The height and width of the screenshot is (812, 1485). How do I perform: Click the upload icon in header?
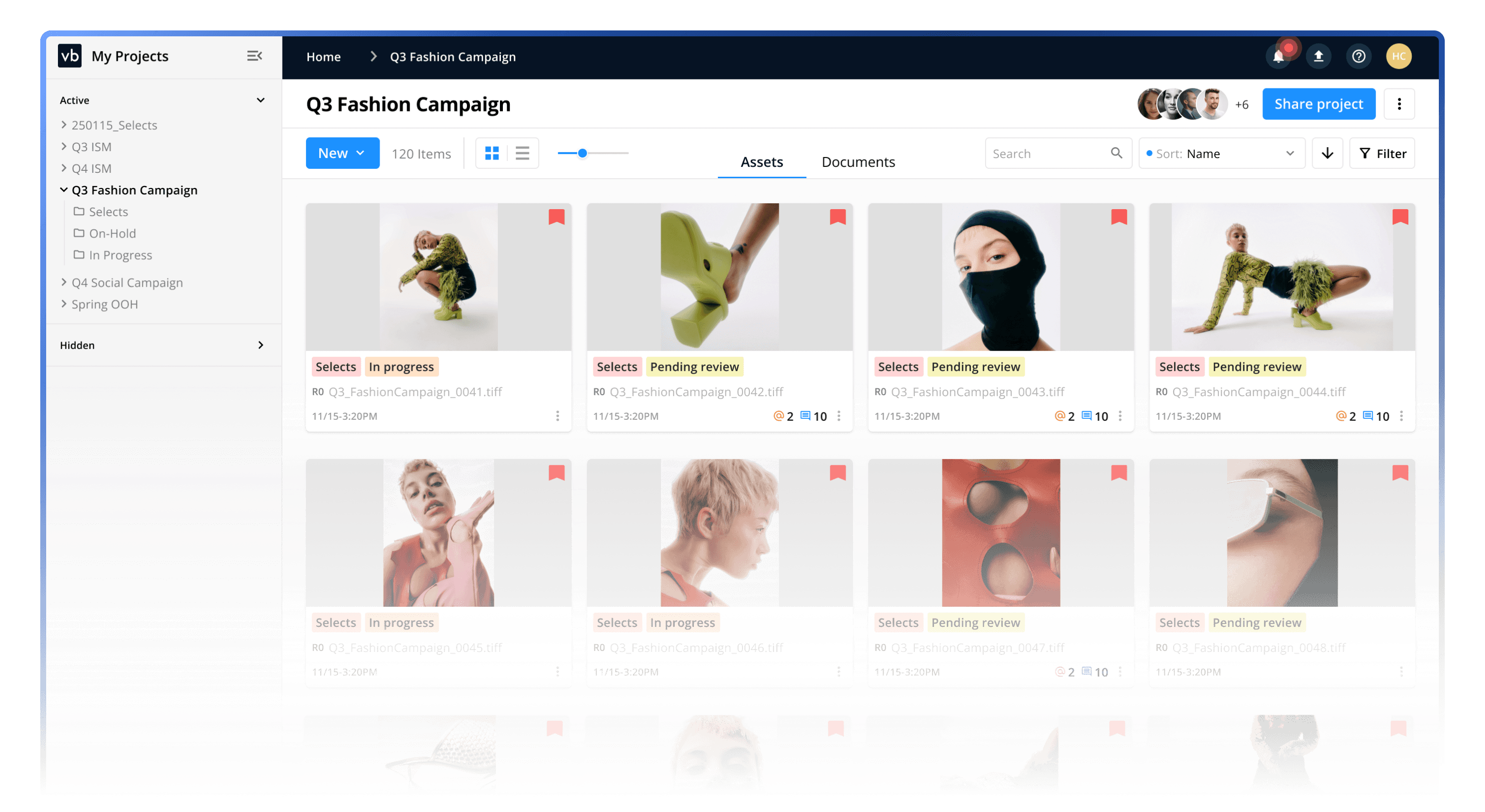tap(1319, 56)
